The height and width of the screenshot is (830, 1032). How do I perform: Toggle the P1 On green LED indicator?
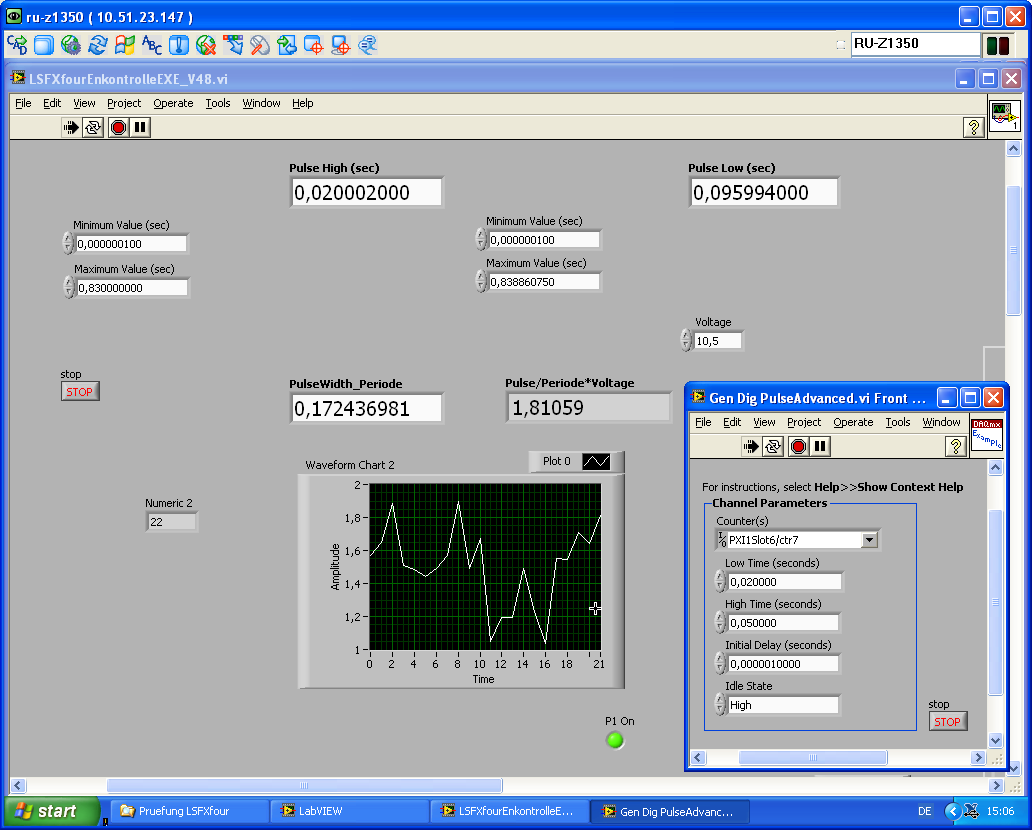615,740
